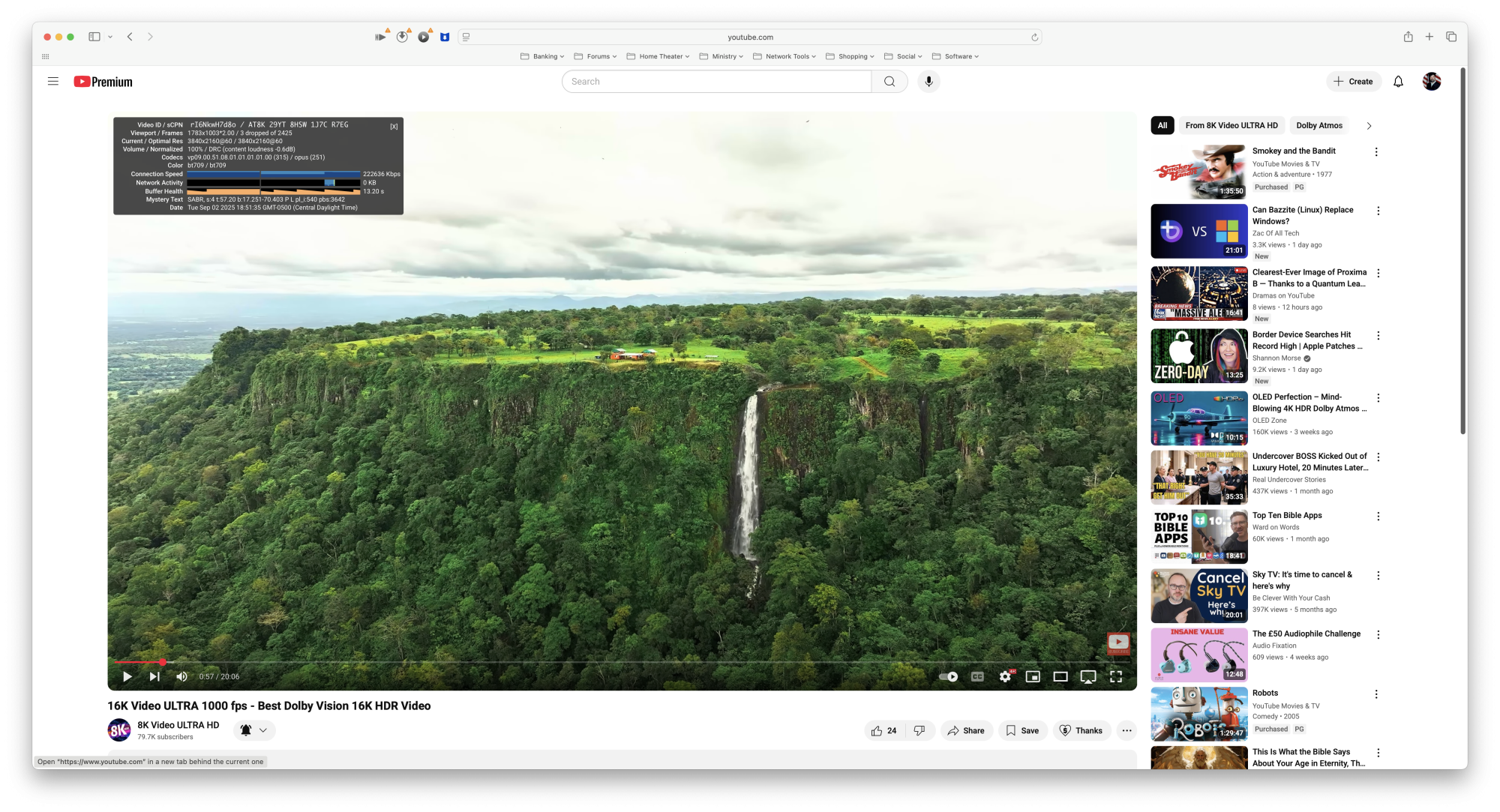Open video settings gear

[1005, 676]
